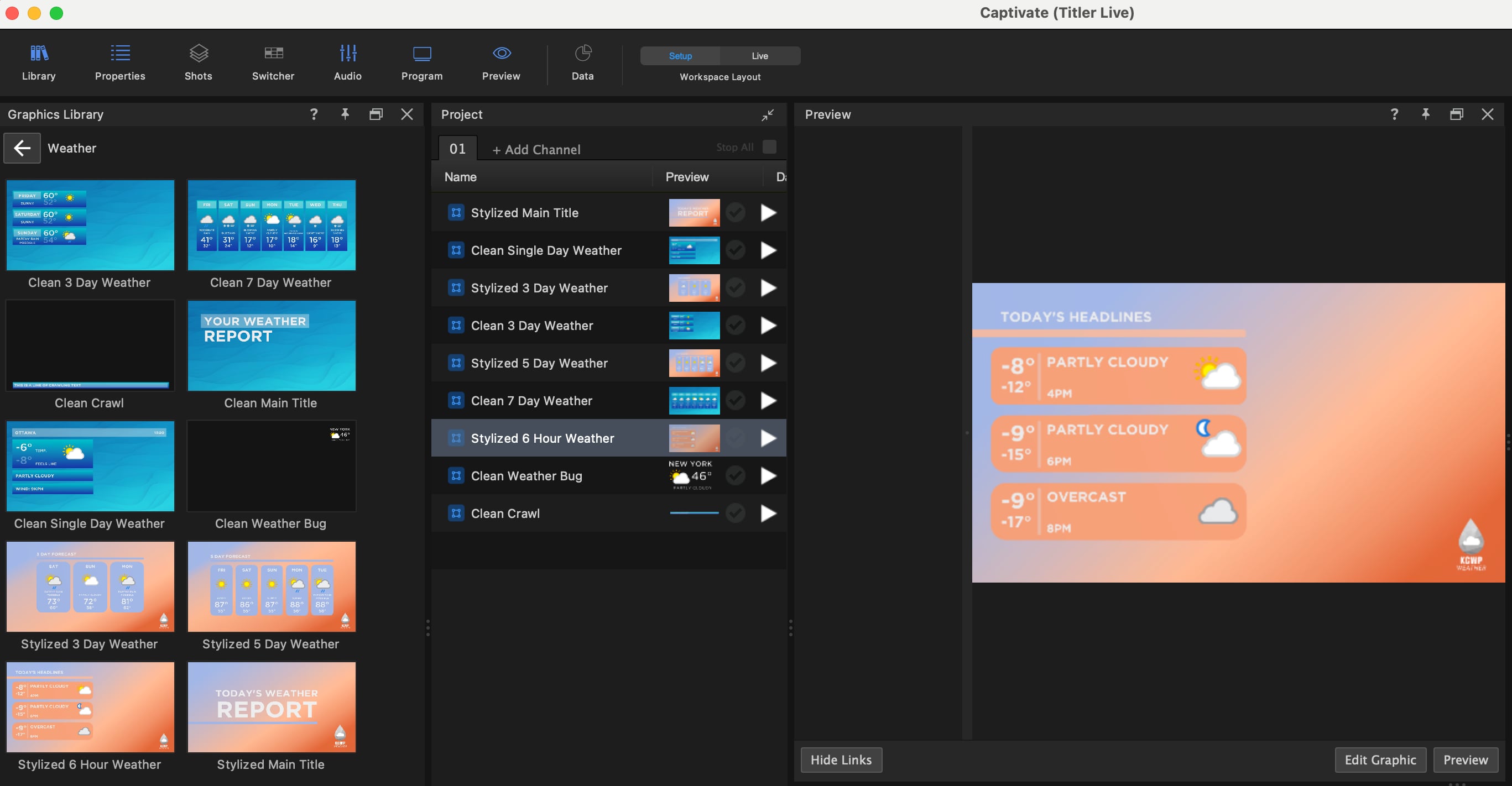
Task: Toggle check mark for Clean Weather Bug
Action: (736, 476)
